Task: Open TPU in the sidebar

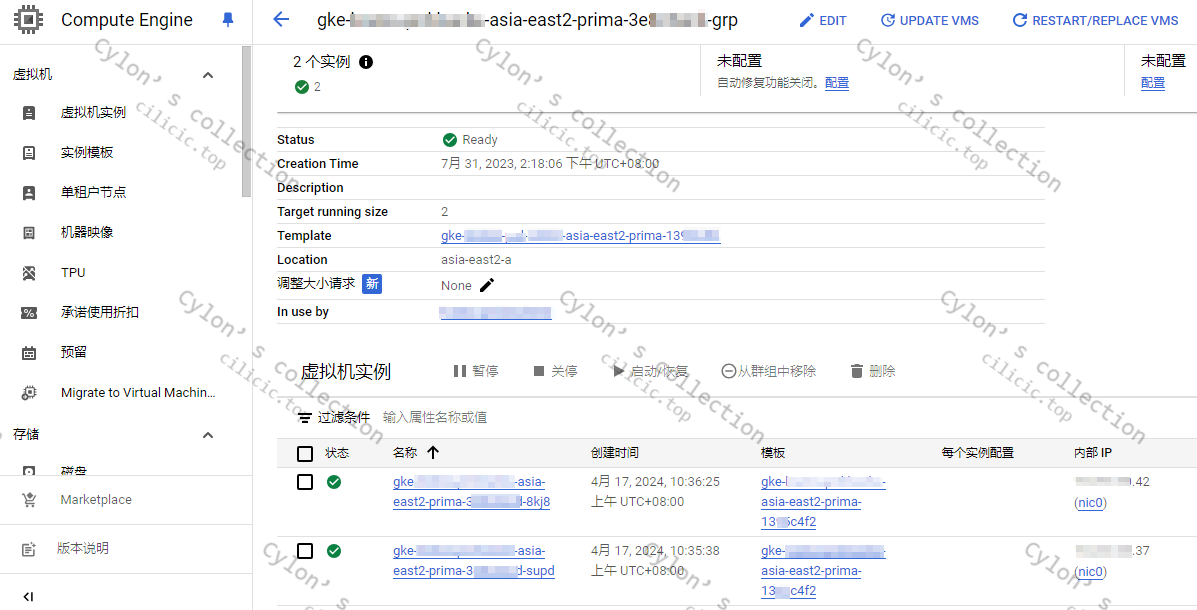Action: point(73,273)
